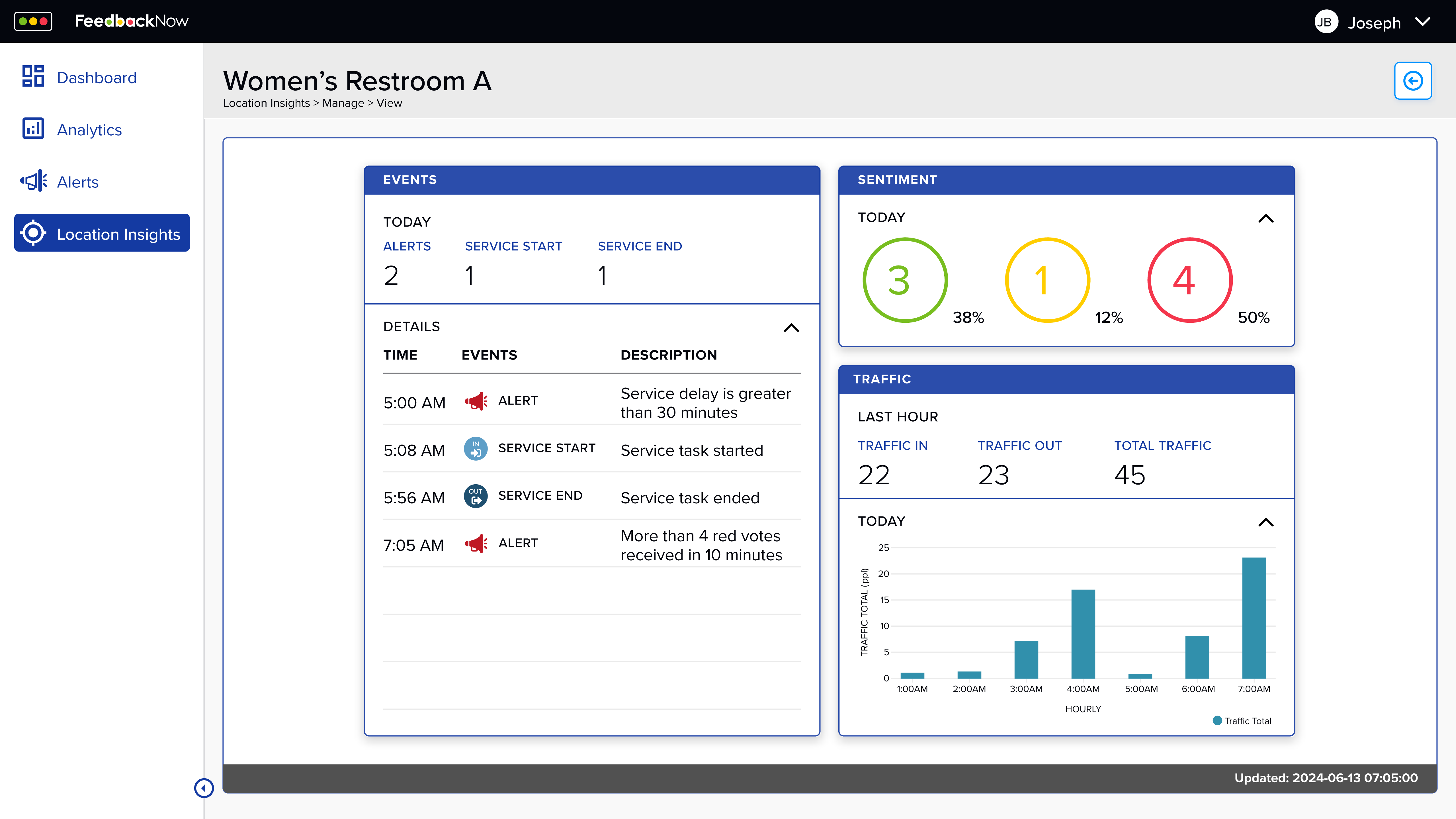The image size is (1456, 819).
Task: Open the Analytics menu item
Action: pyautogui.click(x=89, y=130)
